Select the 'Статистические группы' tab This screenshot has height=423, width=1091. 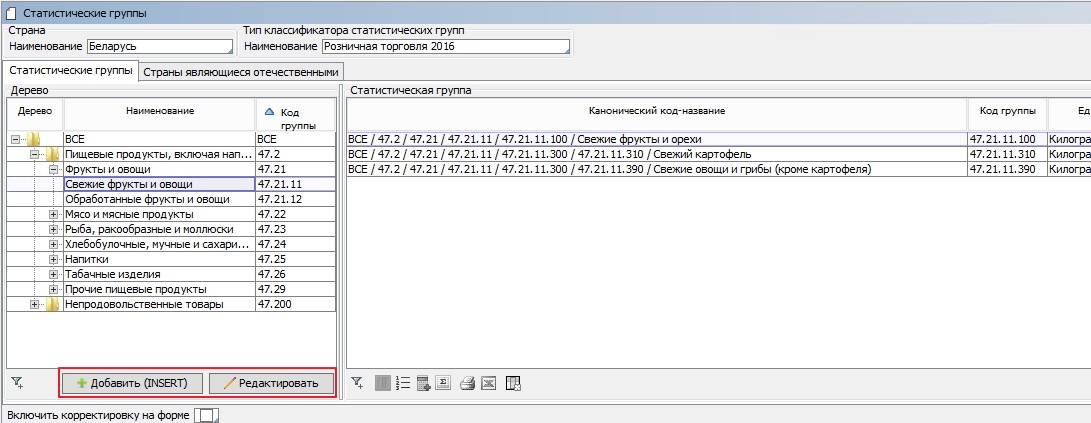pos(70,71)
